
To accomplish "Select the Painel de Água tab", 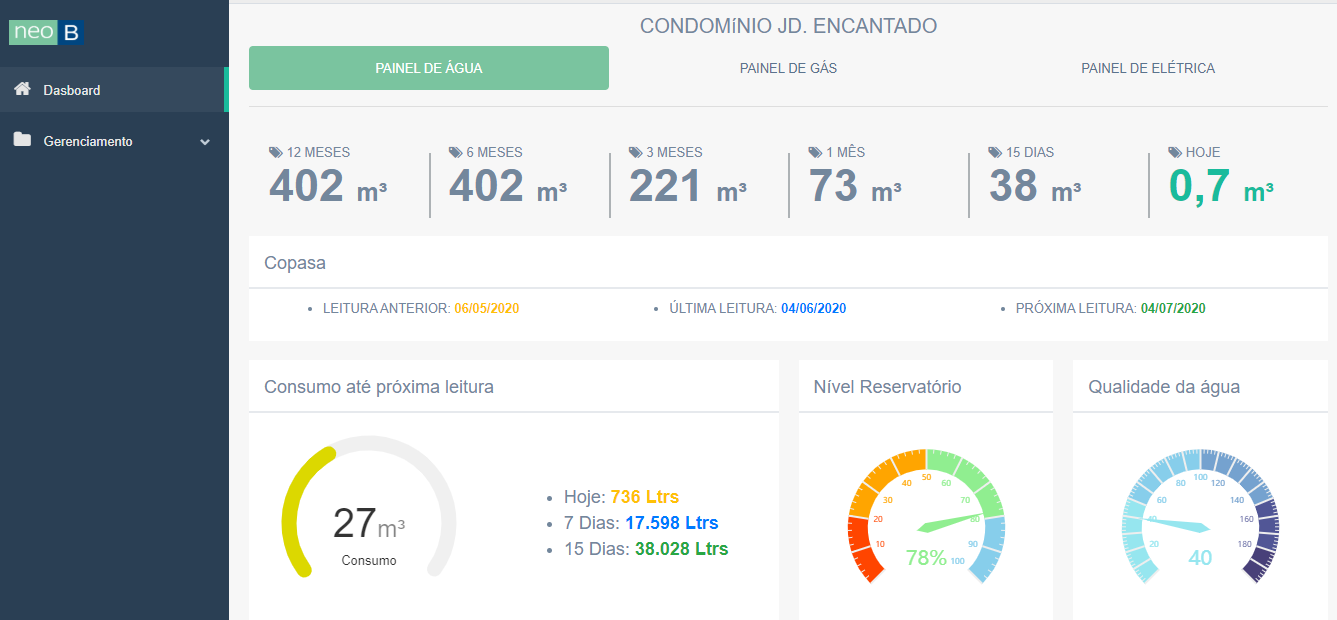I will [x=428, y=68].
